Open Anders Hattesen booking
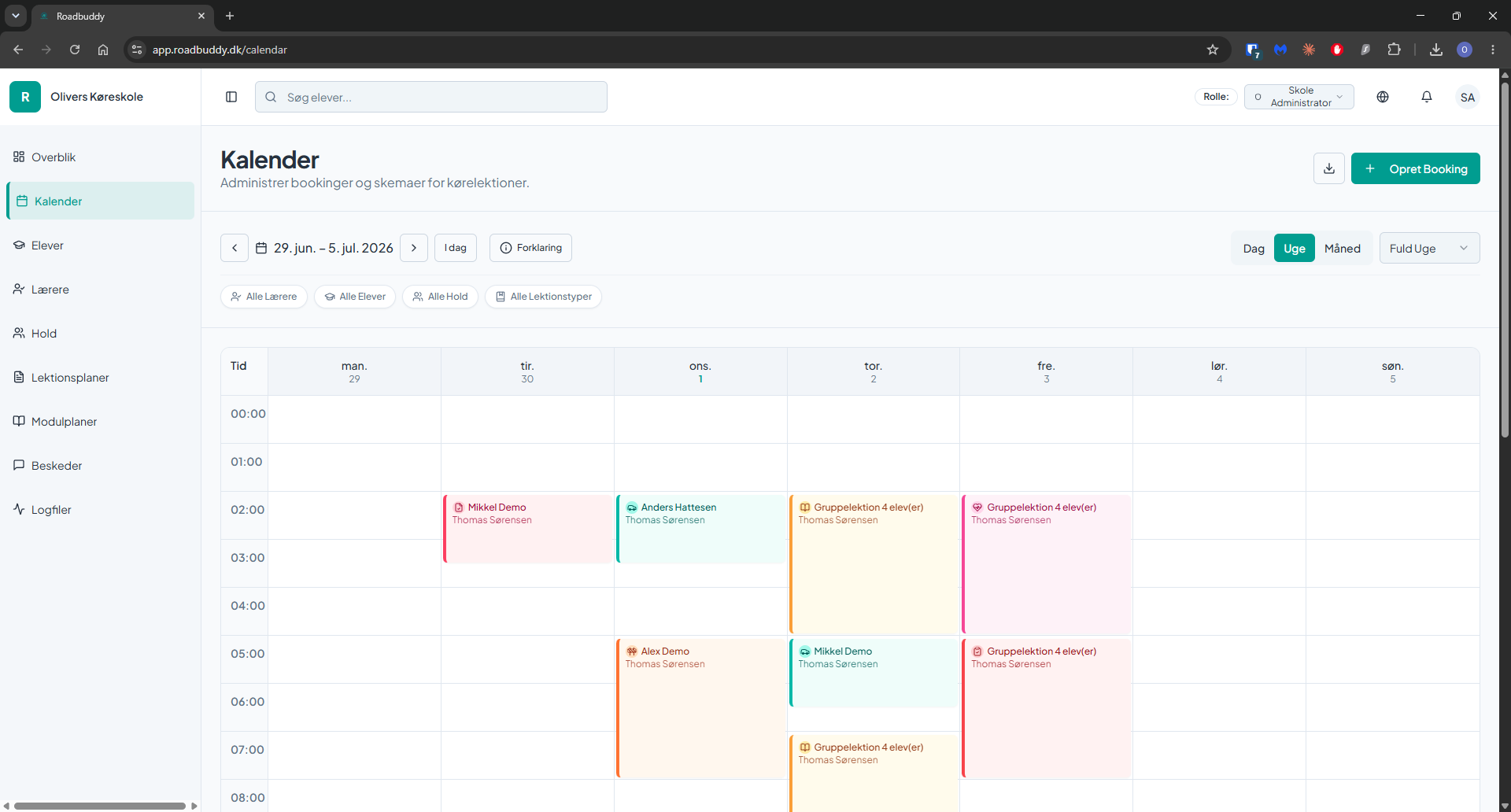The width and height of the screenshot is (1511, 812). 700,529
